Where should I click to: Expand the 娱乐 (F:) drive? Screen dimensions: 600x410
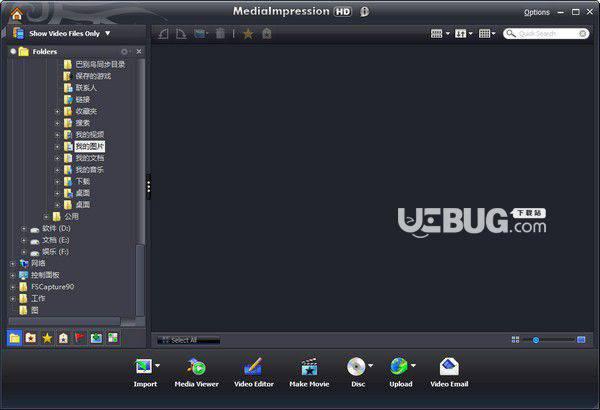tap(24, 252)
